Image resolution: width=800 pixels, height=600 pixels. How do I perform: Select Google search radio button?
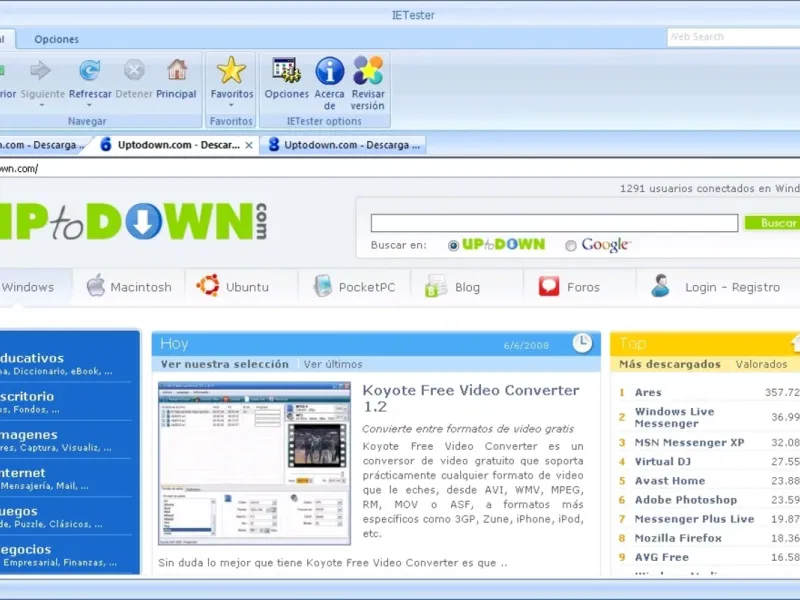click(x=571, y=246)
